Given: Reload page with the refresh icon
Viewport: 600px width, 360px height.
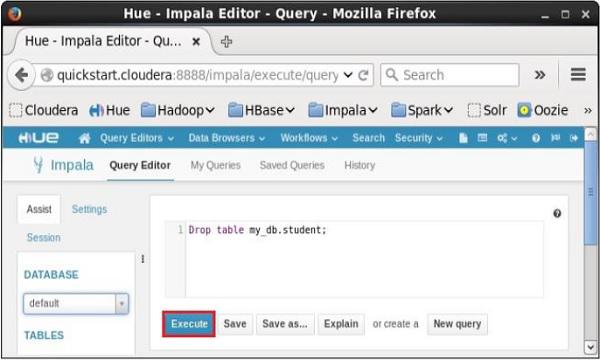Looking at the screenshot, I should 363,75.
